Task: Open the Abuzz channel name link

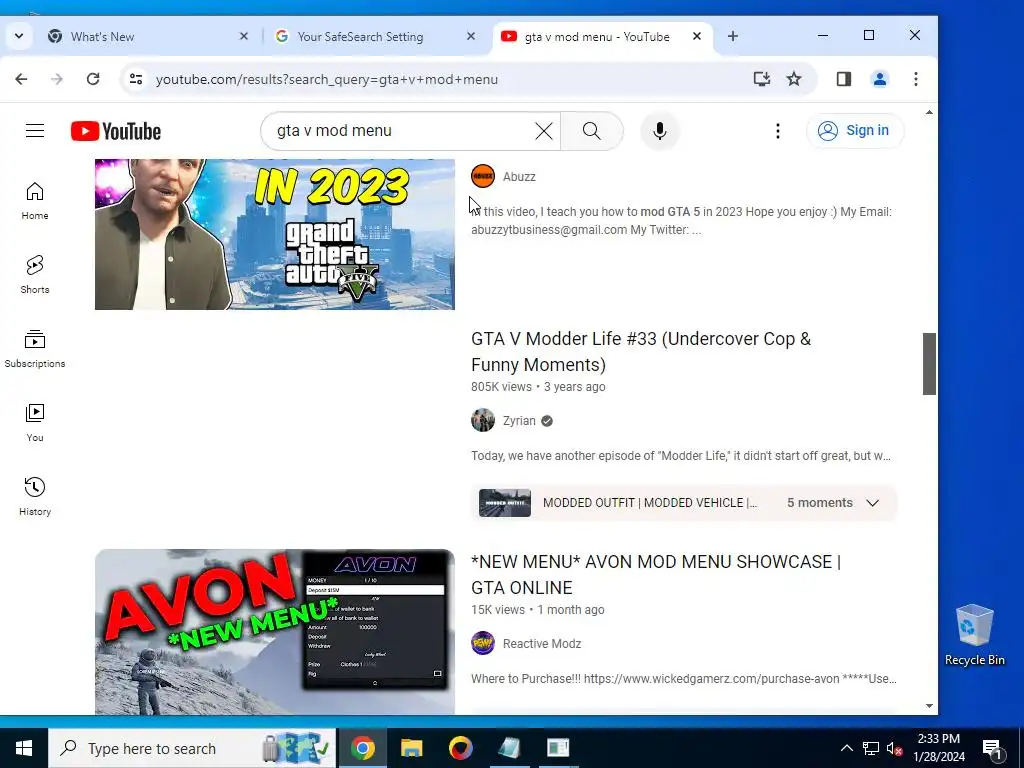Action: click(x=519, y=177)
